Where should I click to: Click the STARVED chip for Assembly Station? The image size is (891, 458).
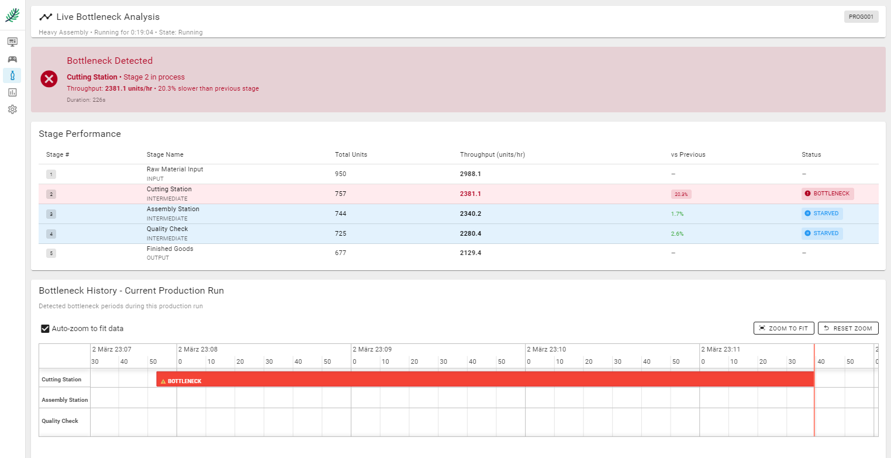click(x=822, y=214)
